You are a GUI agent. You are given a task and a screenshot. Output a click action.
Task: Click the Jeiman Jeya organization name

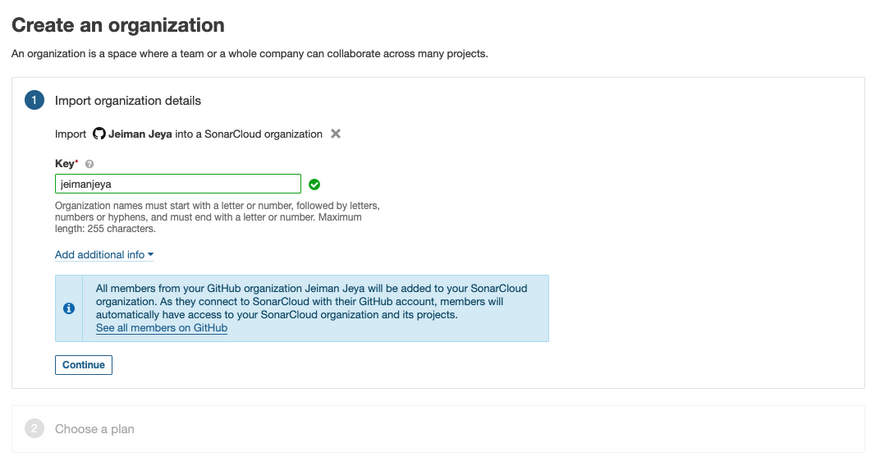click(140, 134)
